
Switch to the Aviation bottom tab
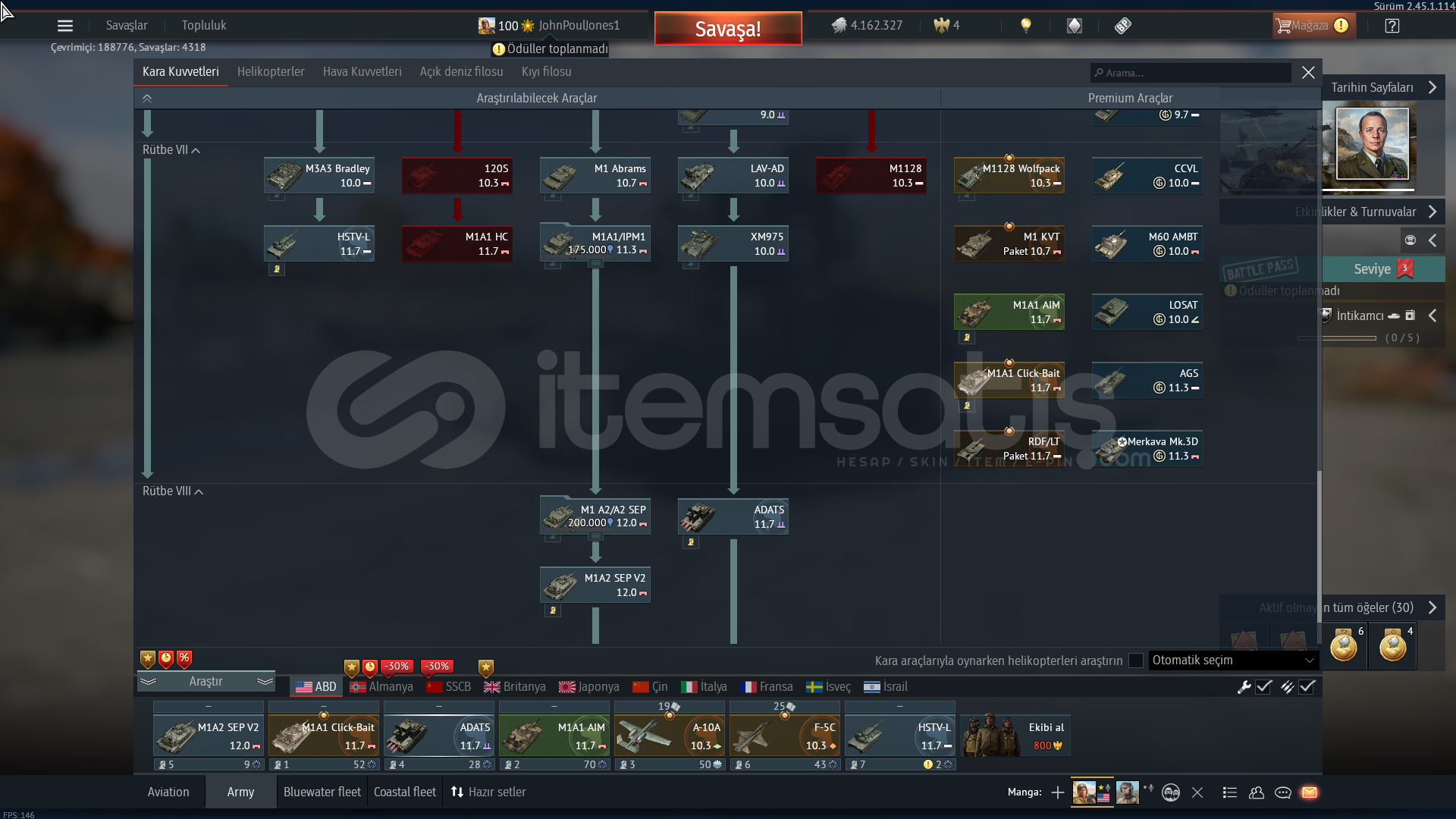pos(168,792)
